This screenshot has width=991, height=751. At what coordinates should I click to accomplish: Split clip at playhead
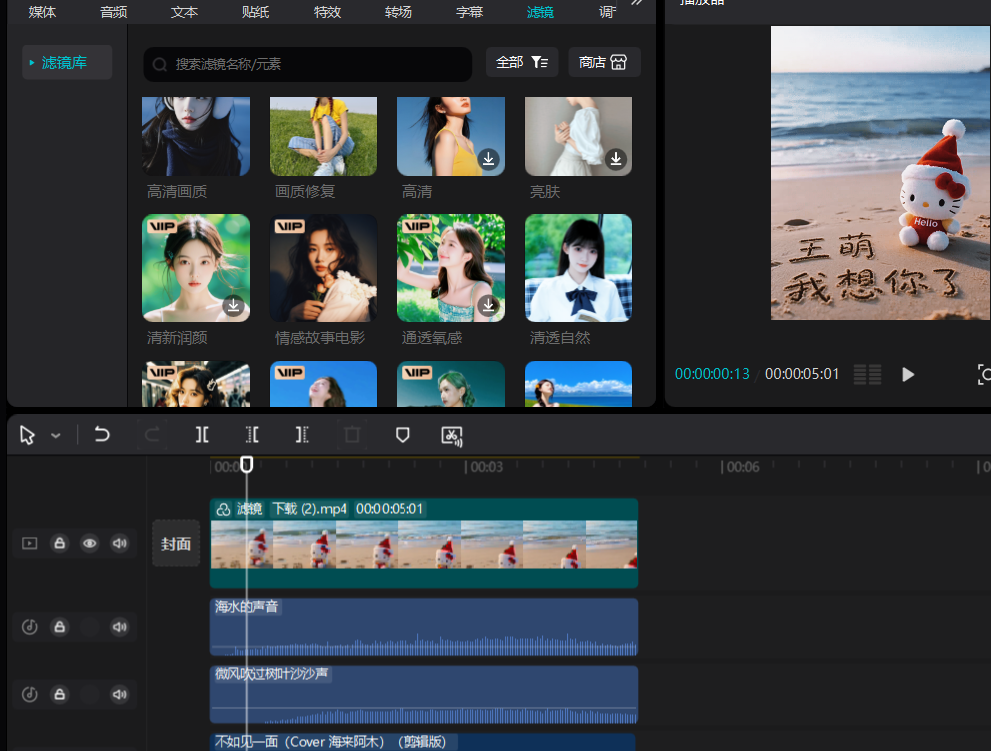coord(202,434)
